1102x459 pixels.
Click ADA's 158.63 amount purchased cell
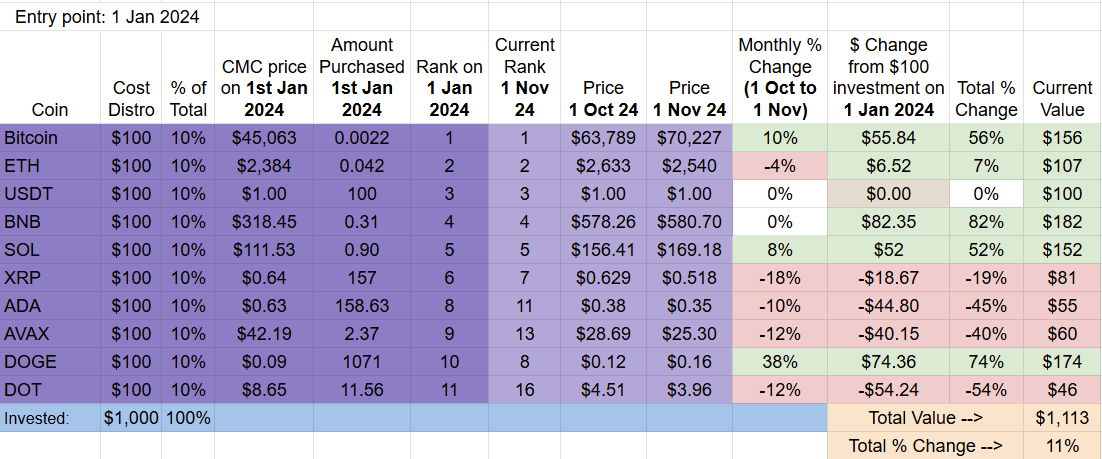(362, 306)
